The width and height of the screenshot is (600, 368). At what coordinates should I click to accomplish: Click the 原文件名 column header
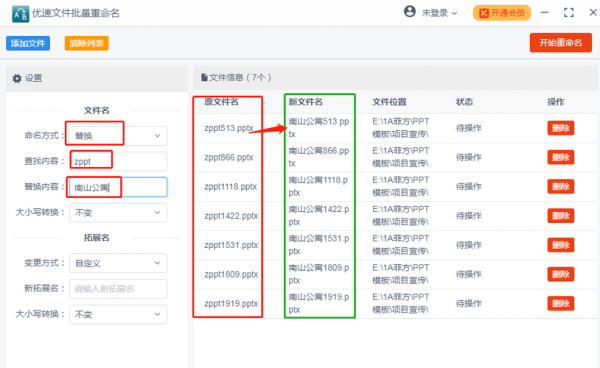tap(221, 102)
